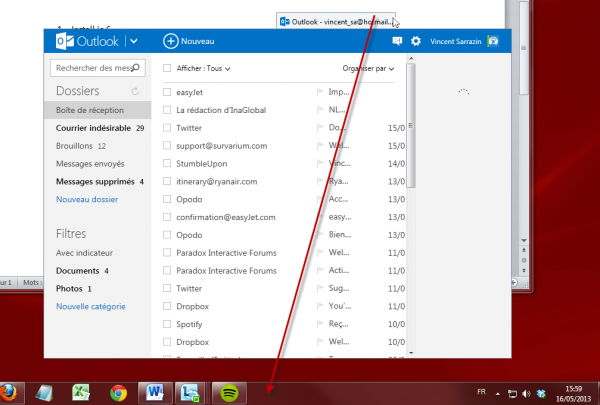Click the FR language indicator
600x405 pixels.
(x=482, y=392)
